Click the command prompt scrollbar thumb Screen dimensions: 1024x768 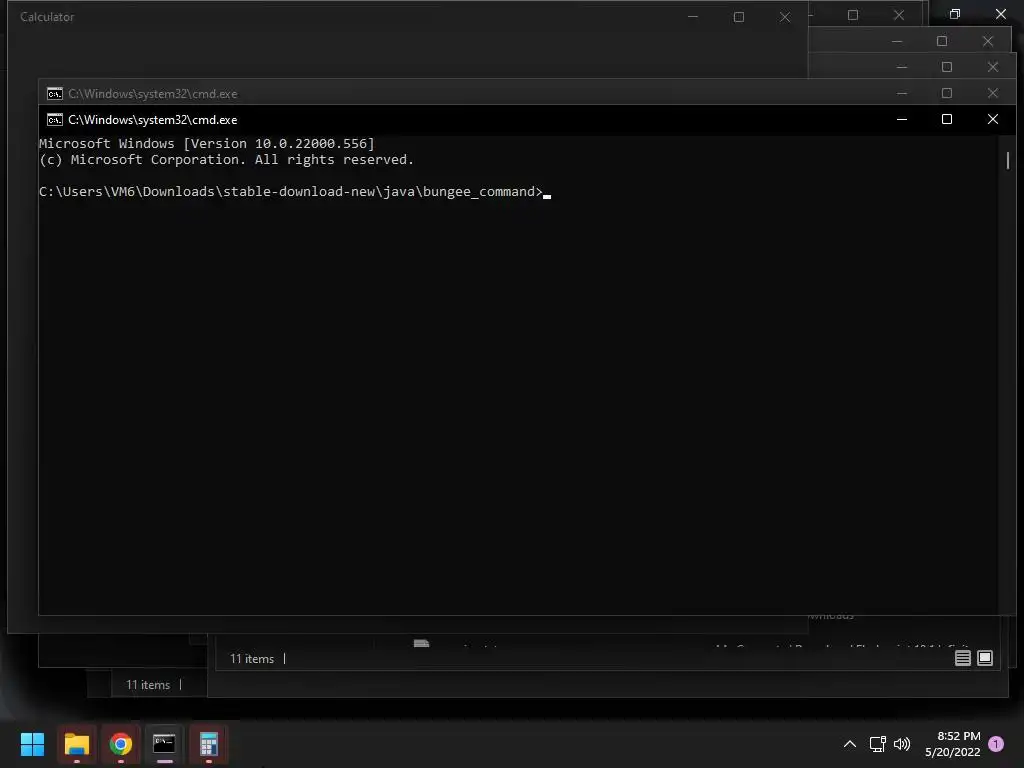(x=1008, y=160)
